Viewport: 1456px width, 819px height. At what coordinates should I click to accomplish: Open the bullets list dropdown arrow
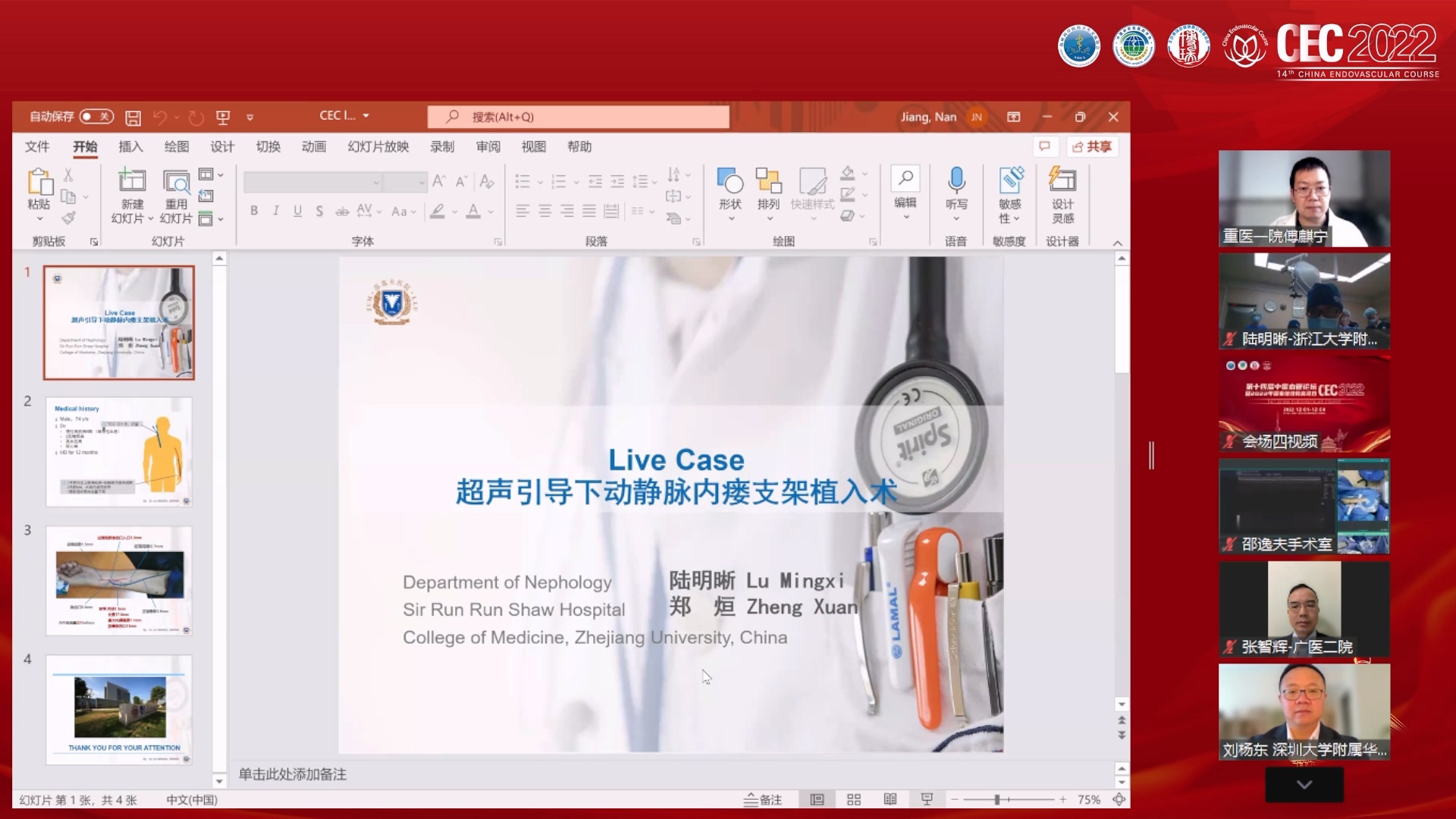click(x=540, y=182)
